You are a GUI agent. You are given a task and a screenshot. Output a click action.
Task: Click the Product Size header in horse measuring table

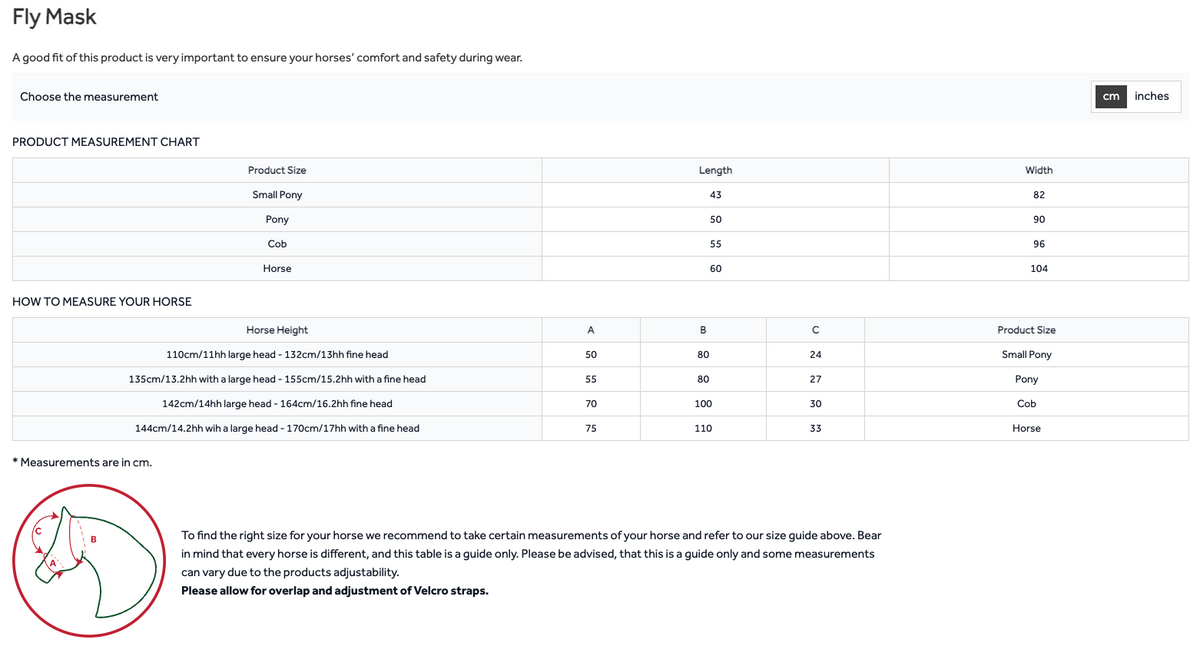point(1026,330)
